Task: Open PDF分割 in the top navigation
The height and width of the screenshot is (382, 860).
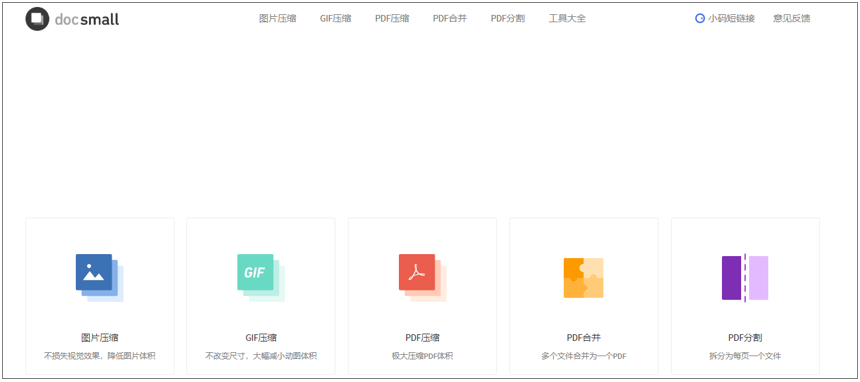Action: point(508,18)
